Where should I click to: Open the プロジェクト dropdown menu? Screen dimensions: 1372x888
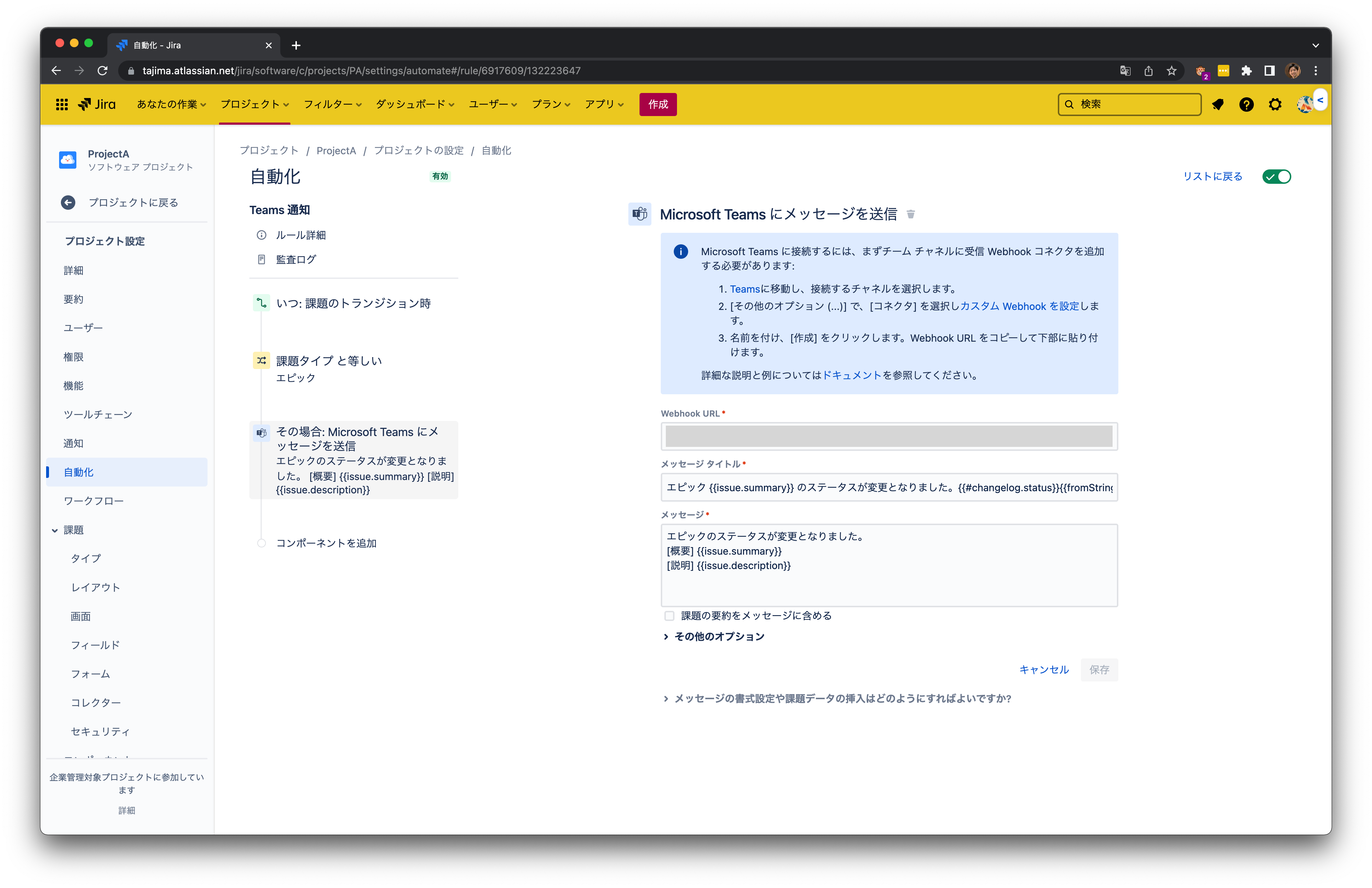pyautogui.click(x=254, y=105)
